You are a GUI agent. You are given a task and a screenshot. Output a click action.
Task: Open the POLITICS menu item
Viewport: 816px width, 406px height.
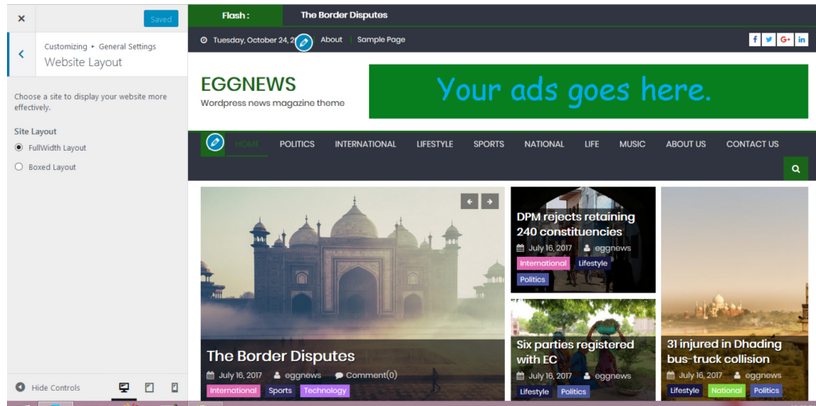tap(297, 144)
